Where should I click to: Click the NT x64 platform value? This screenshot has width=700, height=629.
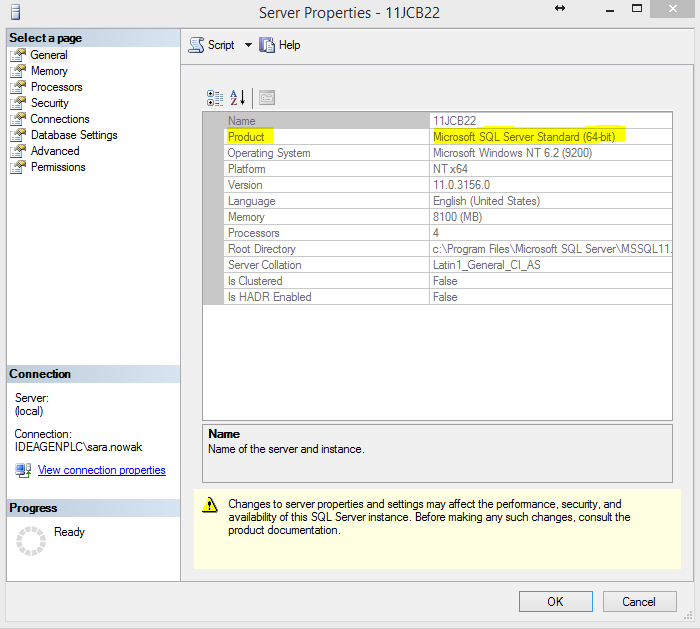pyautogui.click(x=450, y=169)
